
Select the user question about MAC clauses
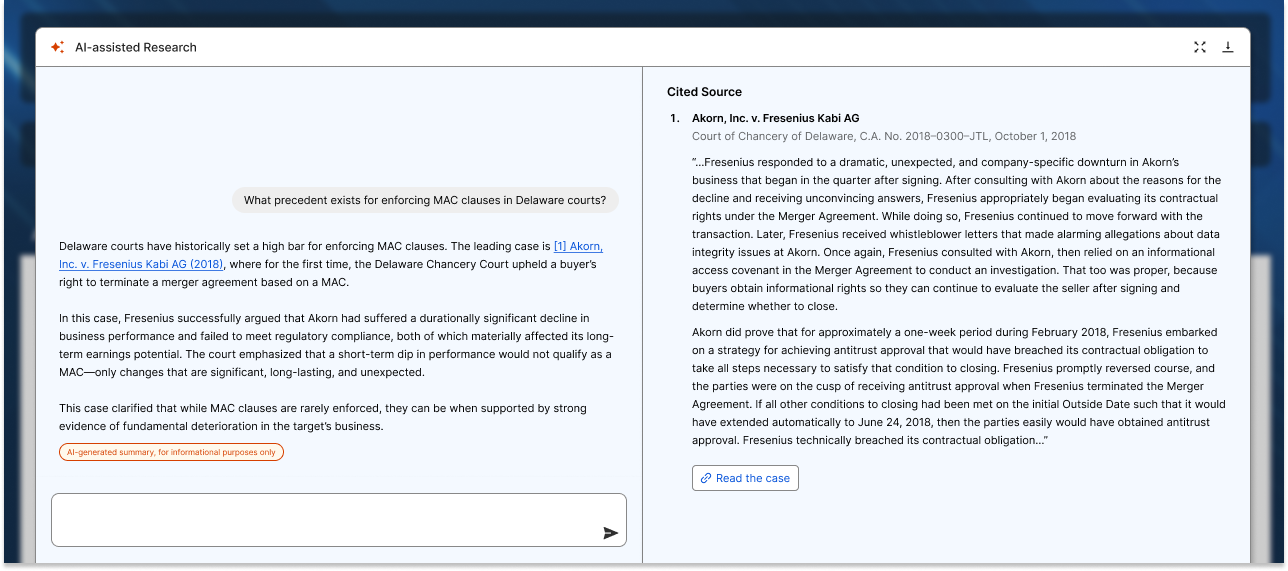(x=425, y=200)
